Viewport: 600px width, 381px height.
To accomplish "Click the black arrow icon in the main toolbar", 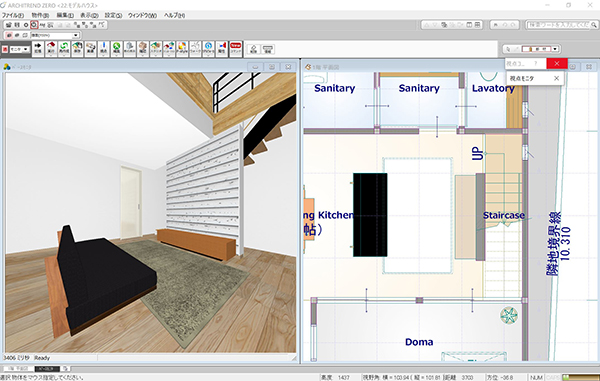I will (38, 48).
